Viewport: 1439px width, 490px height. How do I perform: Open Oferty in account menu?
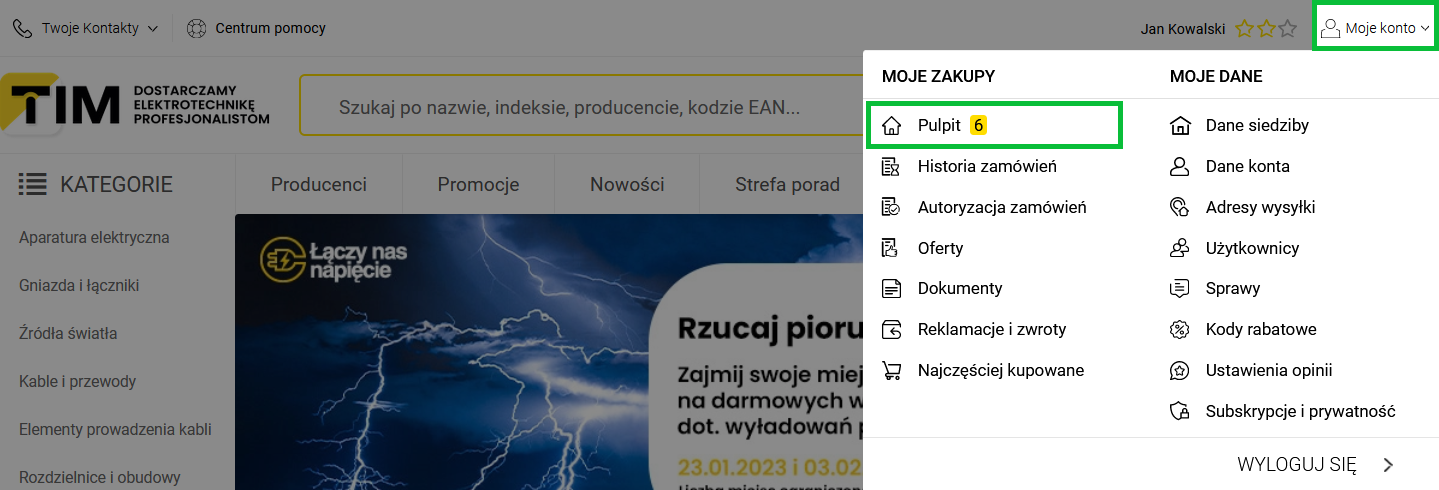940,248
